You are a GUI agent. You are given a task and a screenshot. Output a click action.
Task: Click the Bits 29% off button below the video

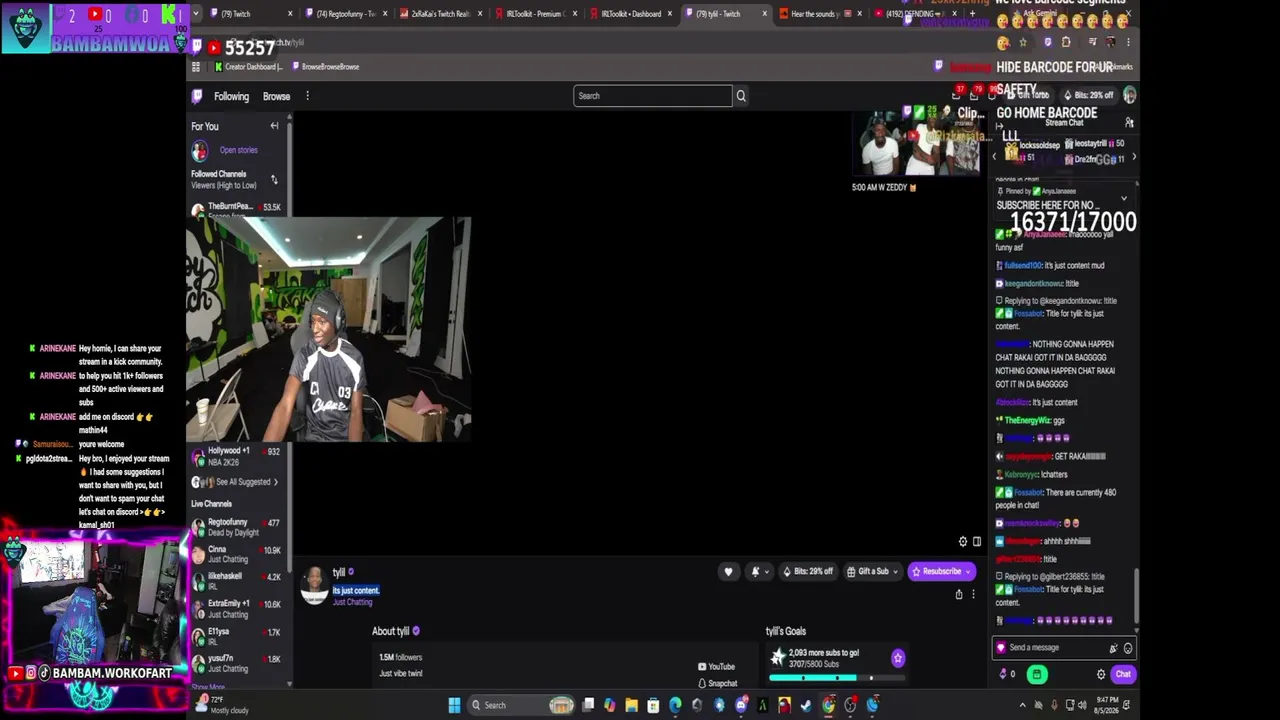tap(808, 571)
